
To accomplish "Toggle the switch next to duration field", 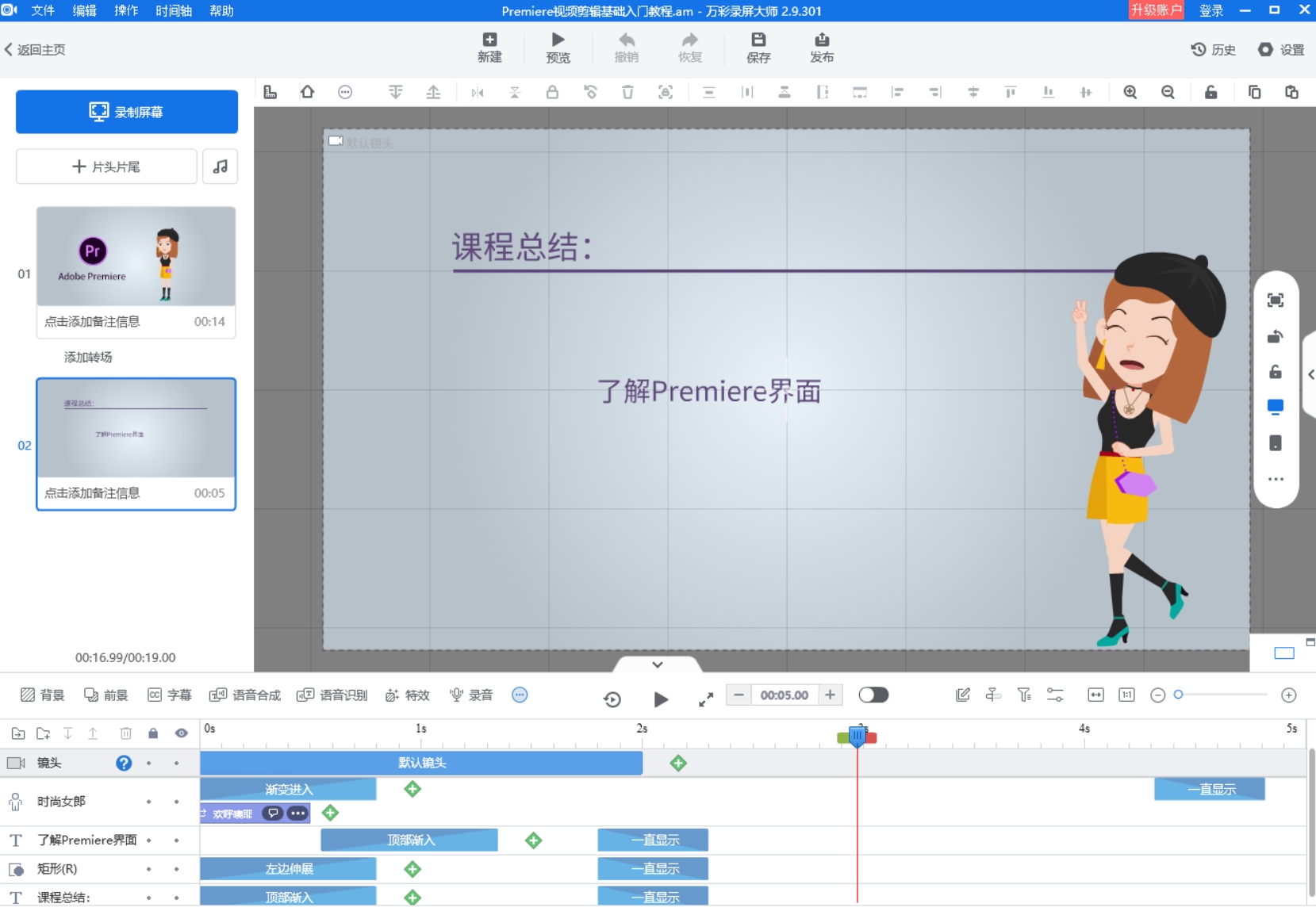I will 873,695.
